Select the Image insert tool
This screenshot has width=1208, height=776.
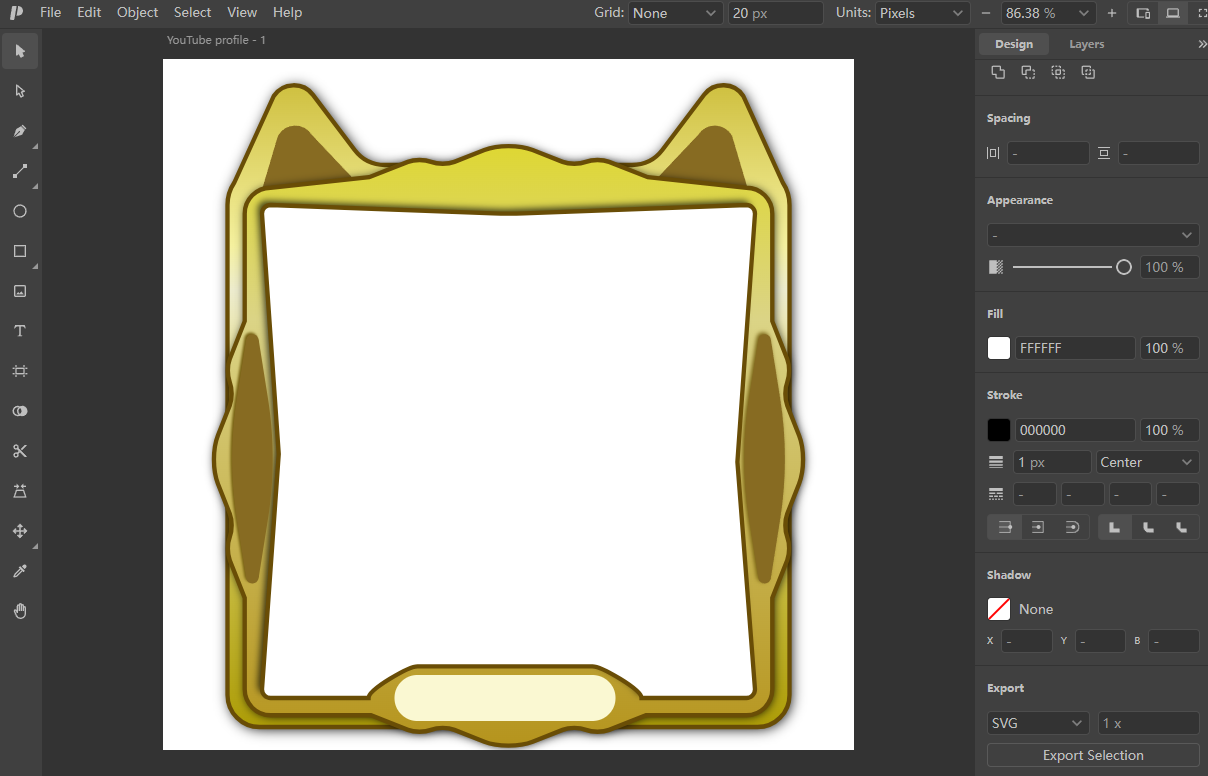[x=20, y=291]
